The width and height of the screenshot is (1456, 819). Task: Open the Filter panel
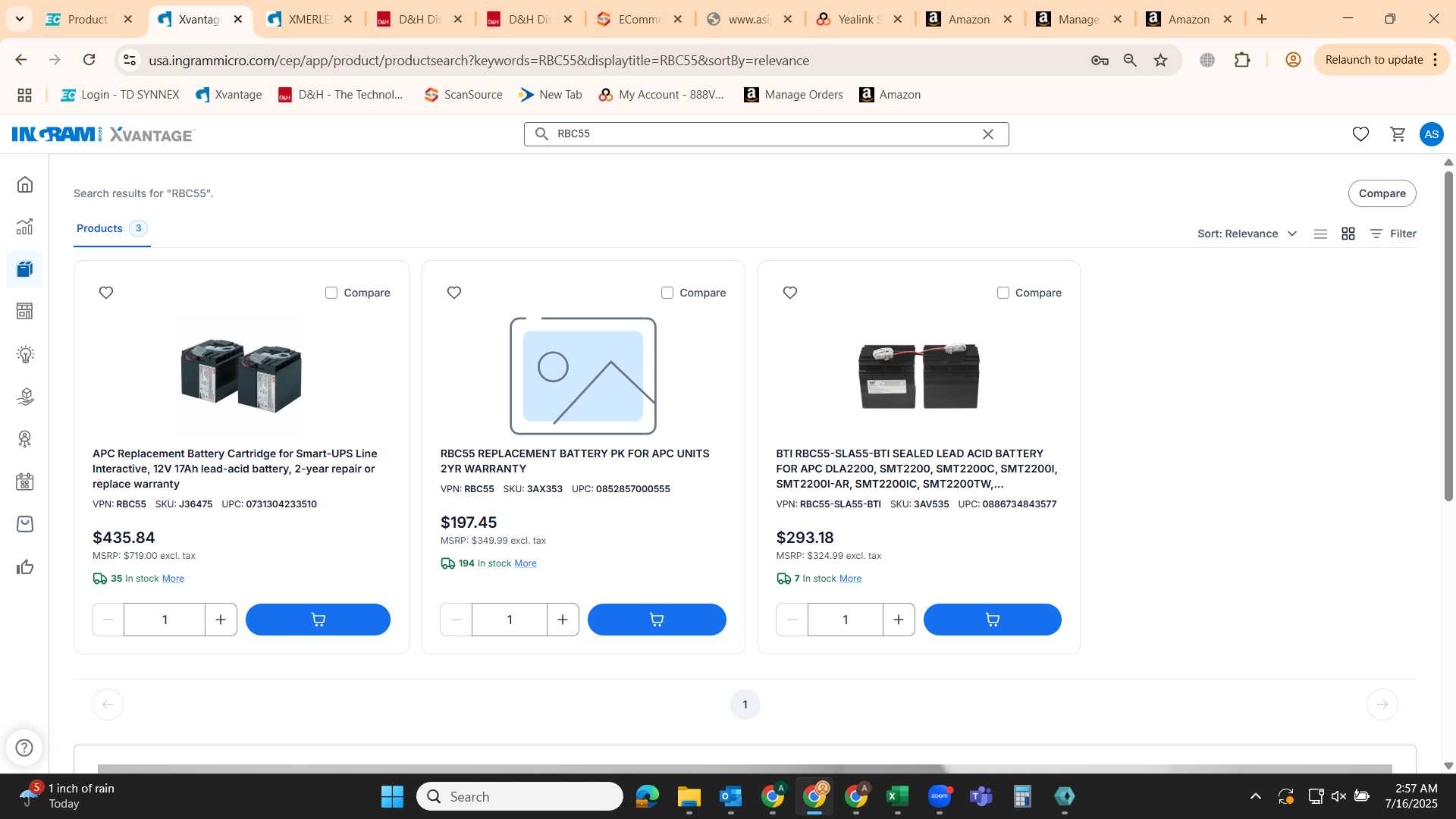pos(1393,234)
